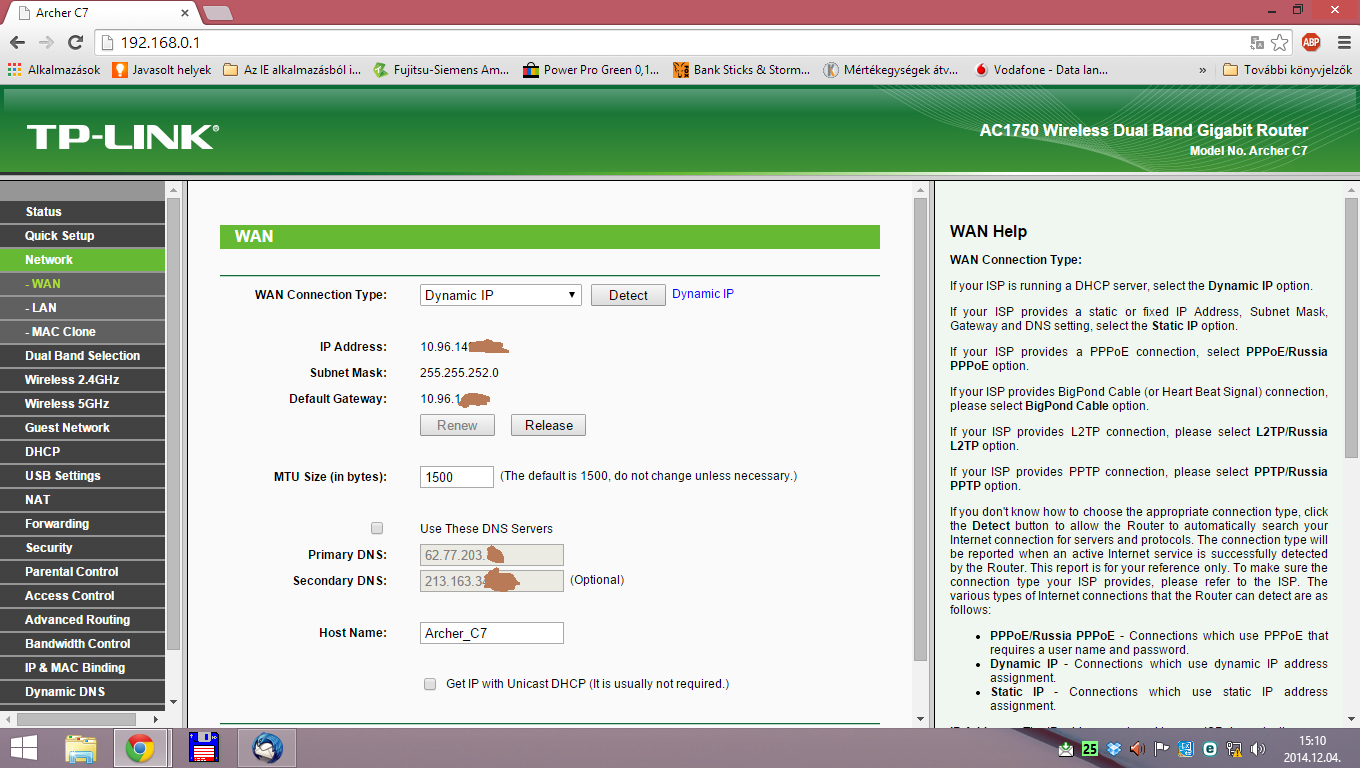
Task: Open the Vodafone Data bookmark
Action: [1040, 70]
